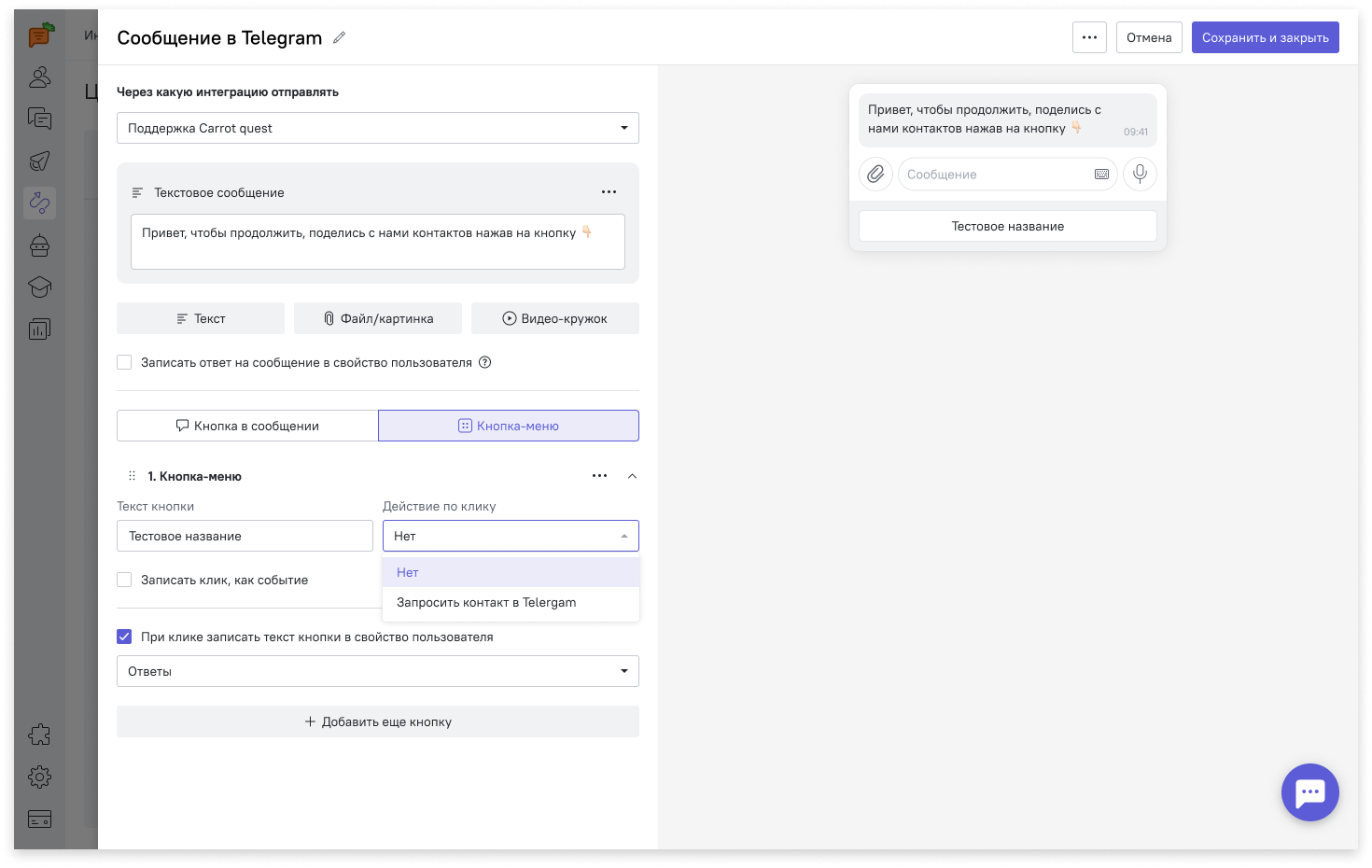
Task: Open the 'Ответы' property dropdown
Action: pos(377,671)
